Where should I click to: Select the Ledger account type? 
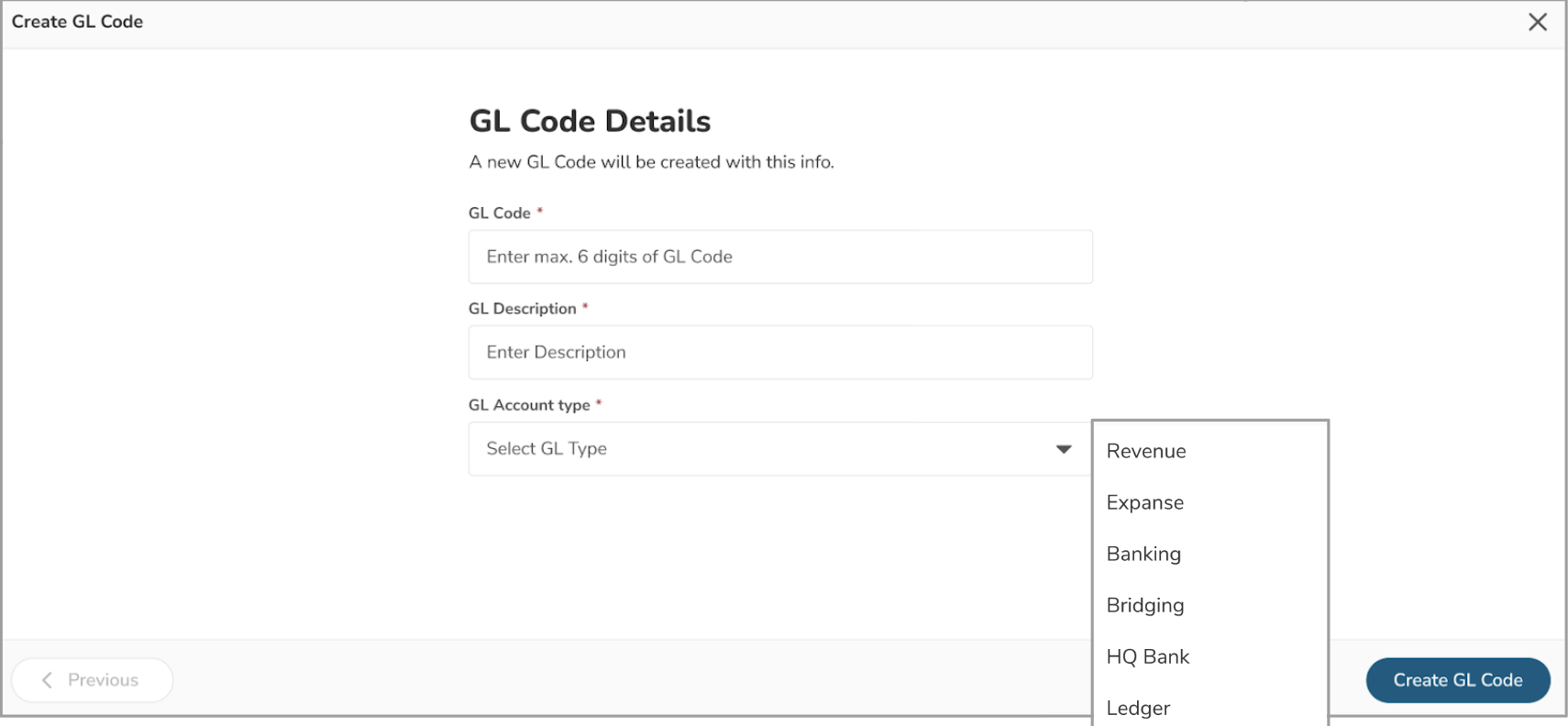click(x=1138, y=708)
